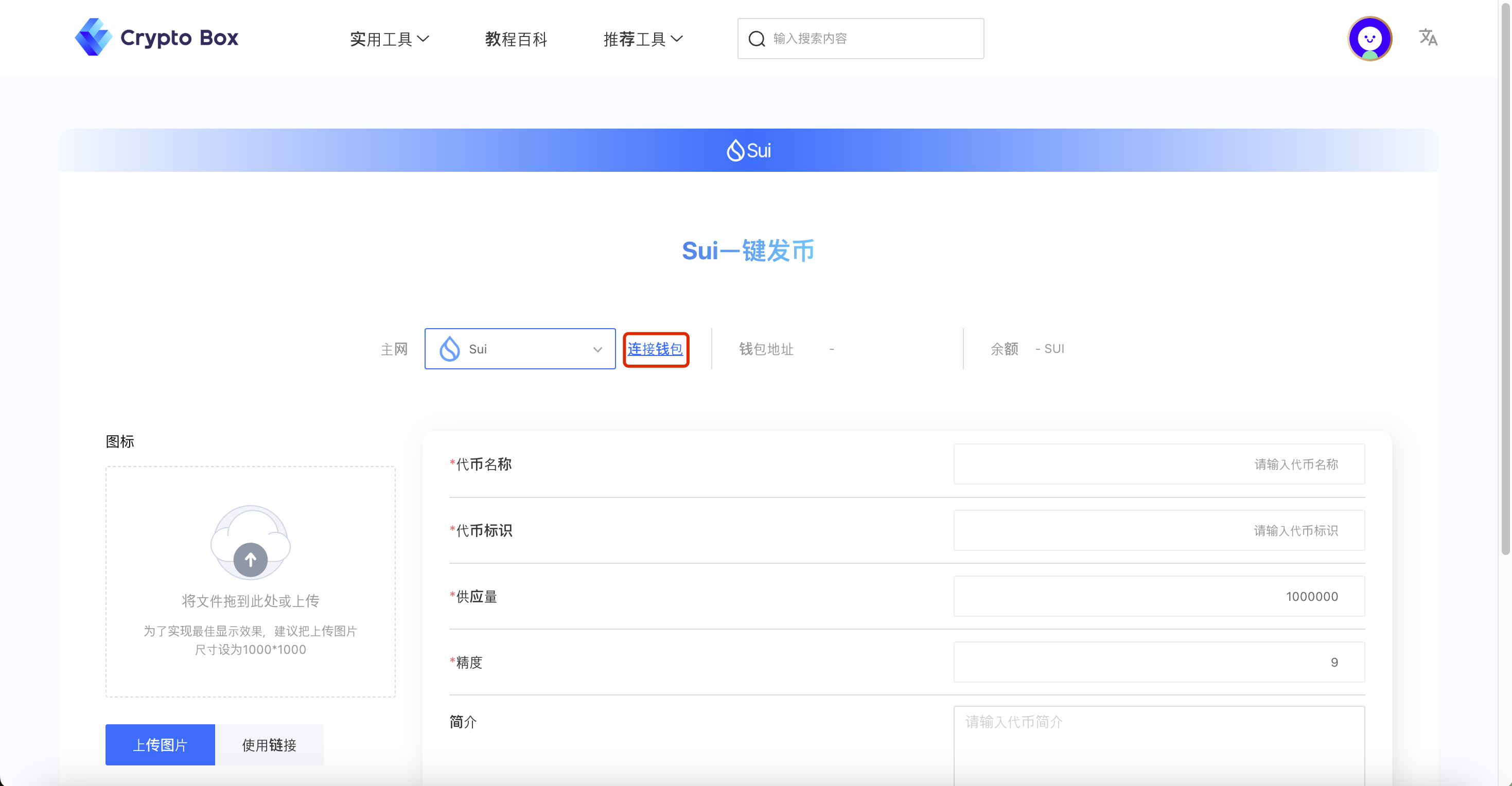Image resolution: width=1512 pixels, height=786 pixels.
Task: Click the Sui一键发币 heading
Action: [748, 251]
